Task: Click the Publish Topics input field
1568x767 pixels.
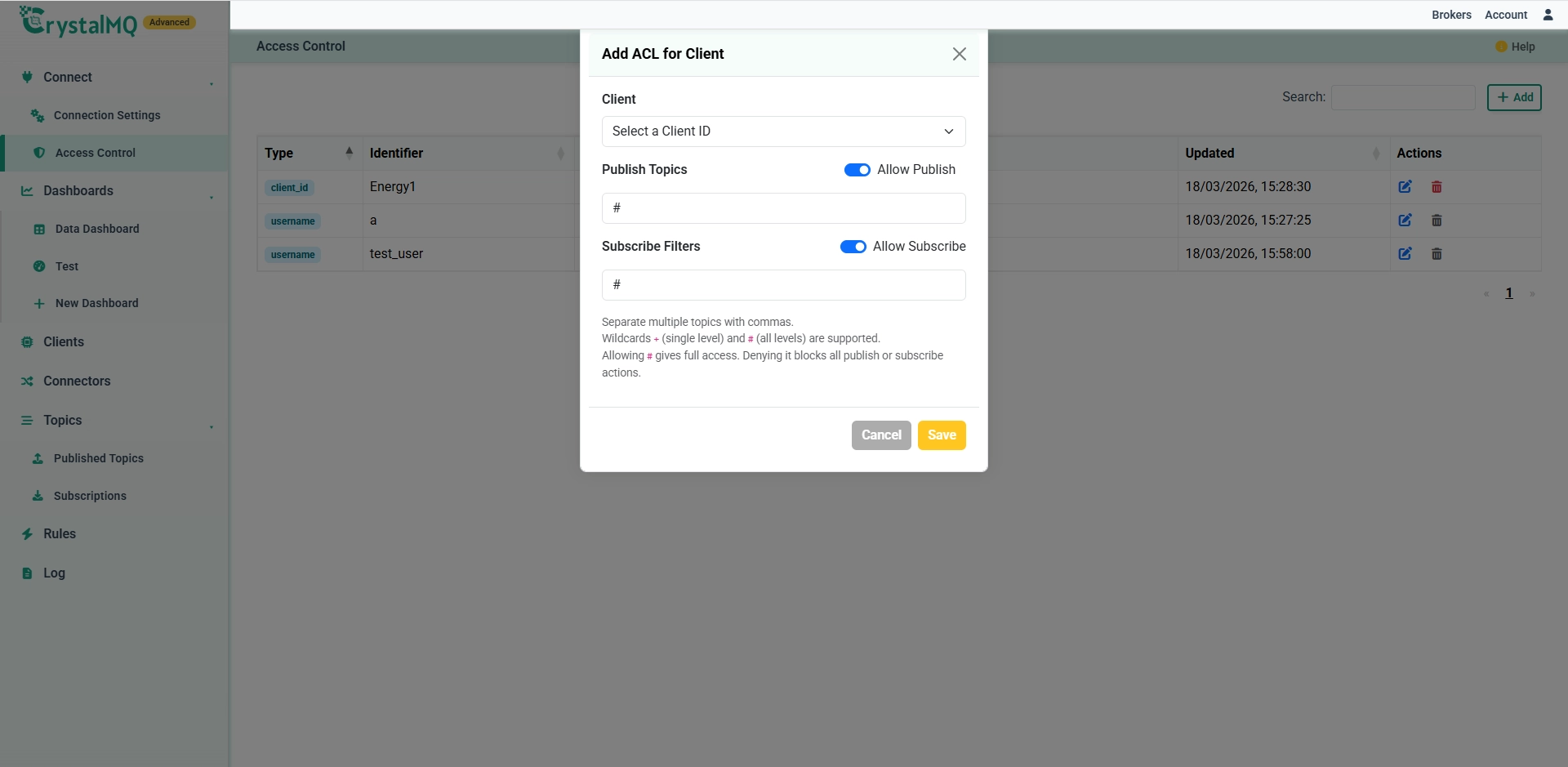Action: coord(783,208)
